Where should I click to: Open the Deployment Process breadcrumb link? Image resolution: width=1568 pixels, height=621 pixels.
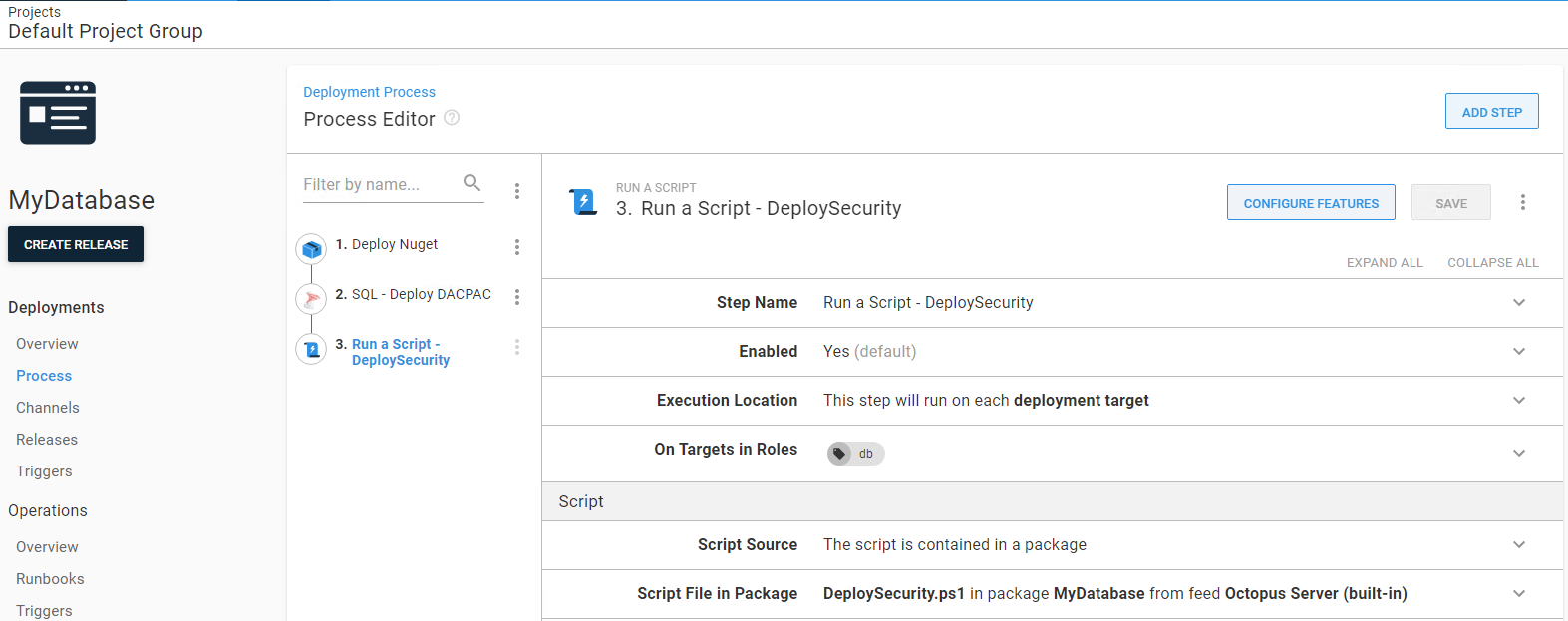[369, 92]
